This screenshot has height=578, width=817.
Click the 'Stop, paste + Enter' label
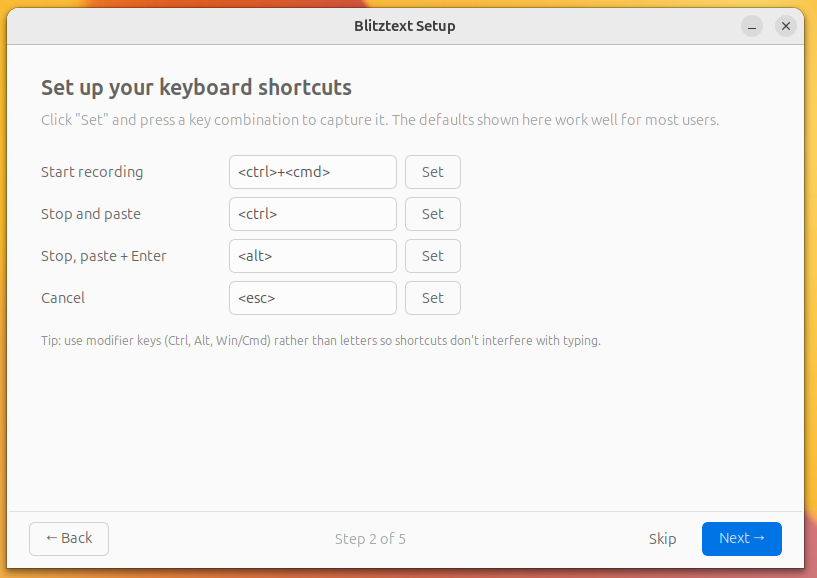point(104,256)
